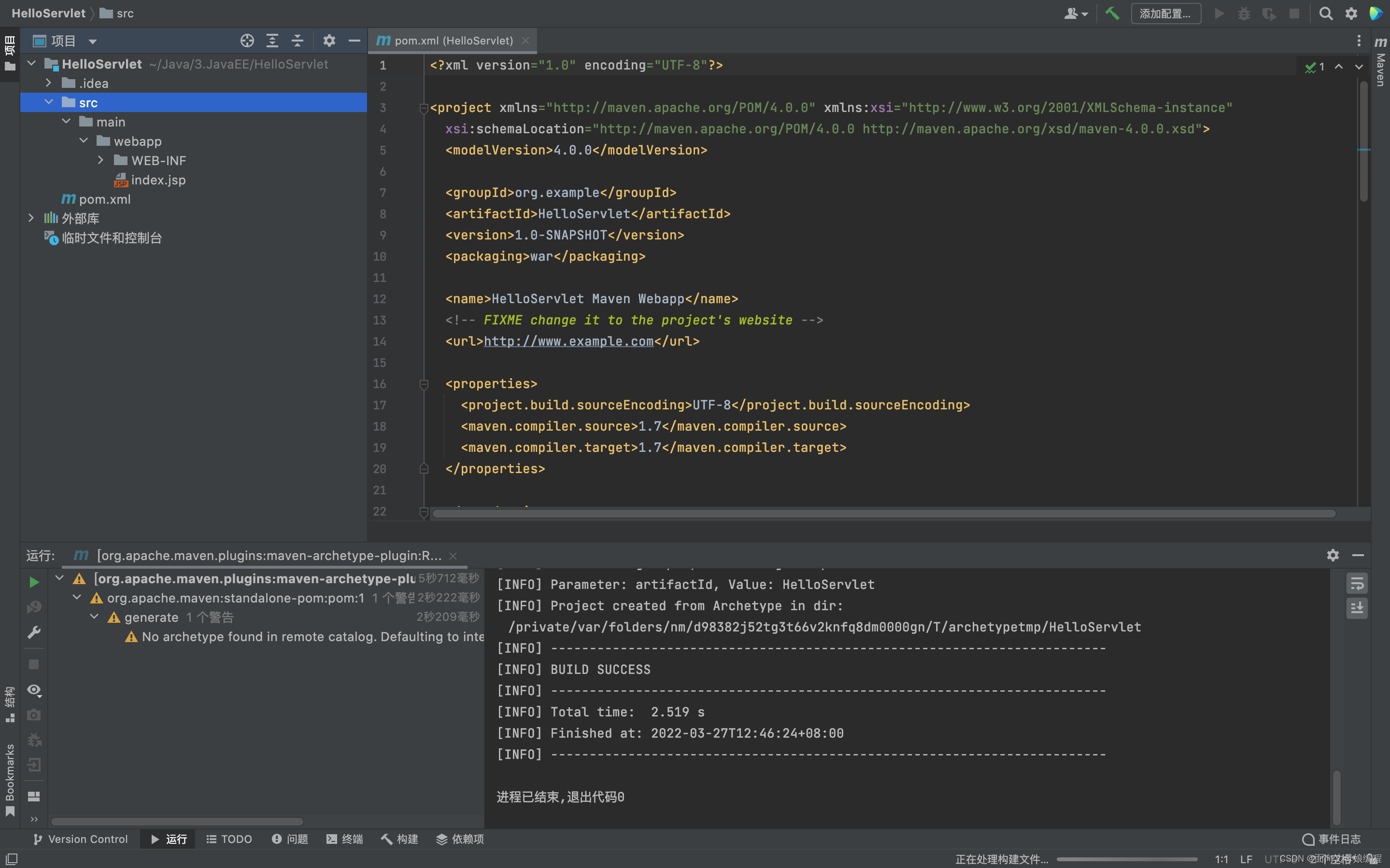Open the Build (构建) tool window
Image resolution: width=1390 pixels, height=868 pixels.
[399, 839]
